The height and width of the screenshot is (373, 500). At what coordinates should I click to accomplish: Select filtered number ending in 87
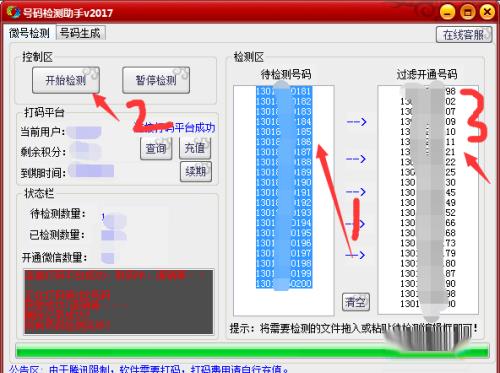(428, 273)
